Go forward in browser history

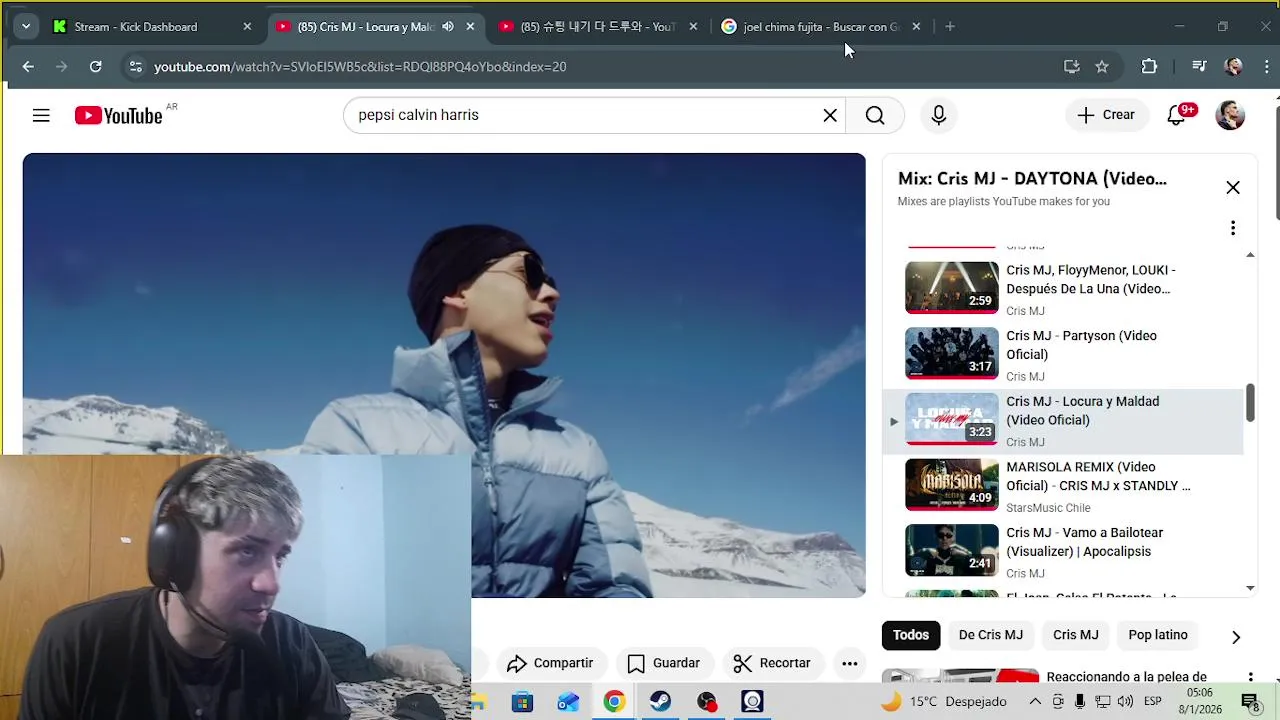pyautogui.click(x=61, y=67)
